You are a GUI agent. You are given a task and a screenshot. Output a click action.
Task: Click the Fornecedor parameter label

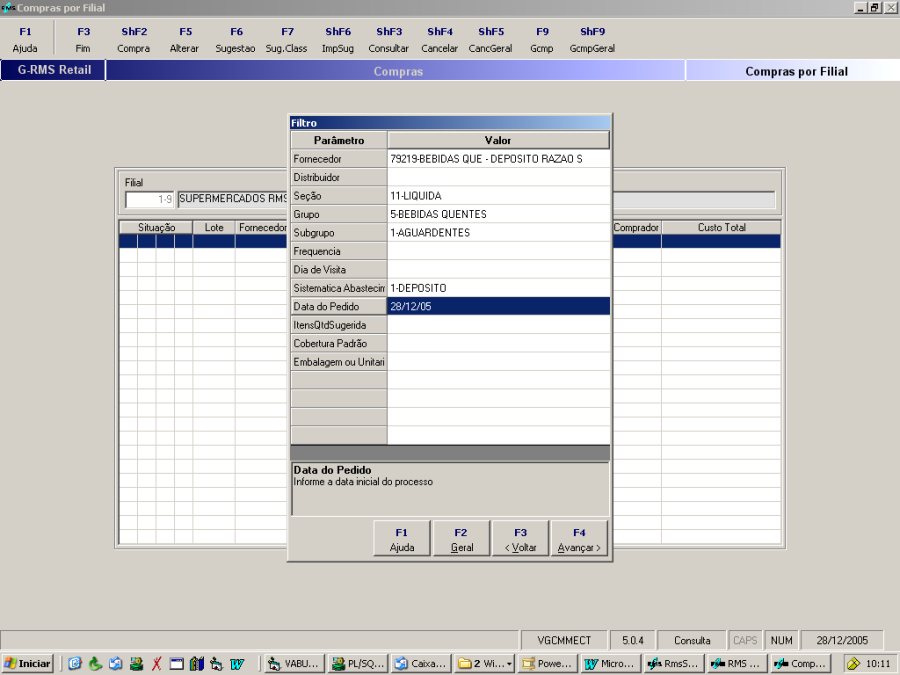339,159
